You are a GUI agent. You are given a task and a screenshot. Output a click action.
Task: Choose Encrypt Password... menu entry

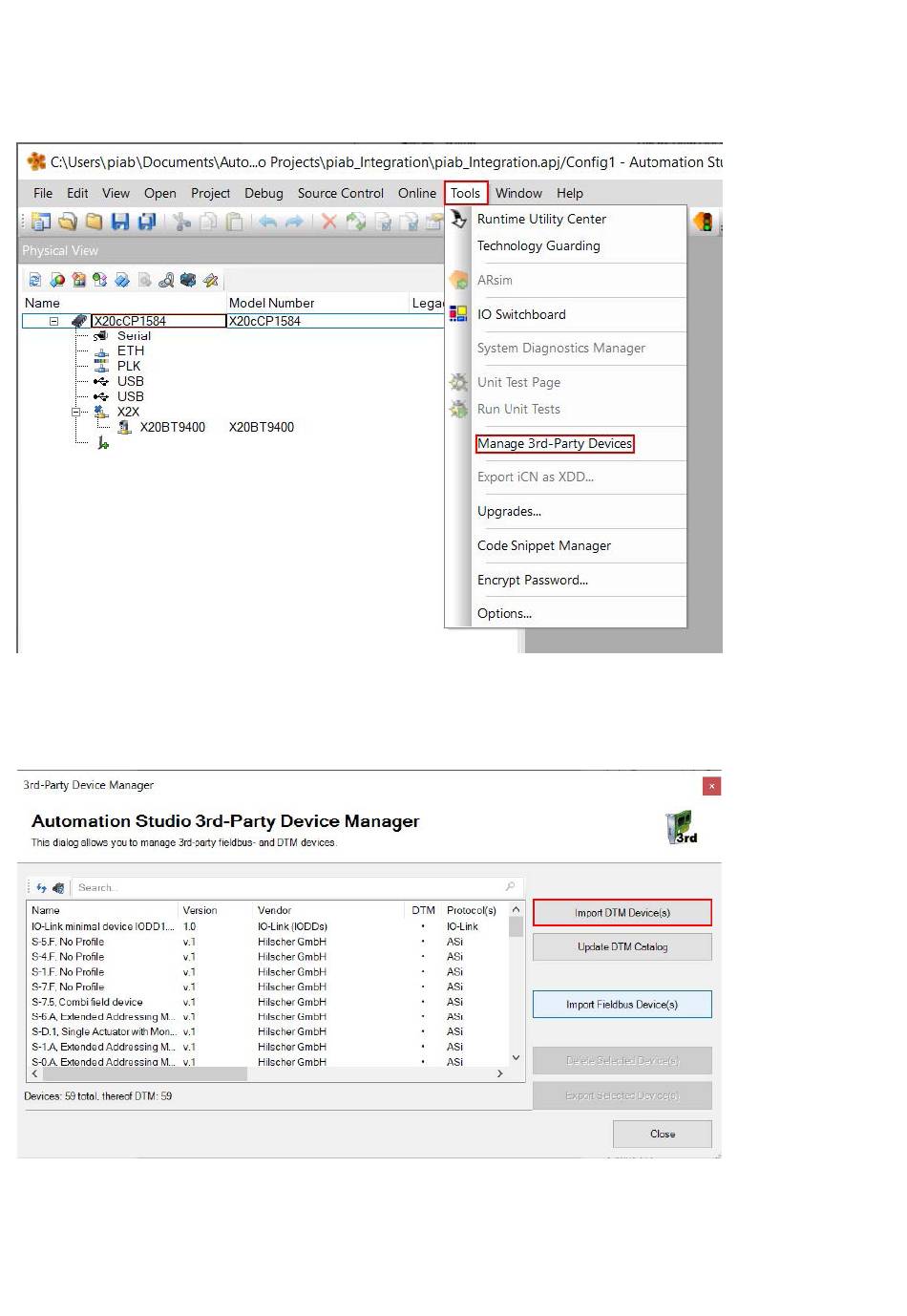pyautogui.click(x=533, y=580)
